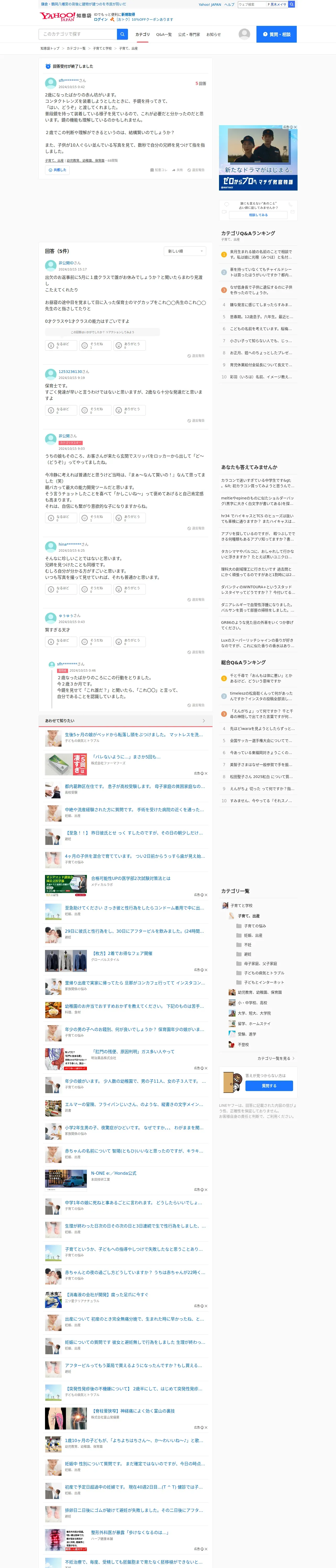Click into the ウェブ検索 field at the top
This screenshot has height=1568, width=336.
251,4
